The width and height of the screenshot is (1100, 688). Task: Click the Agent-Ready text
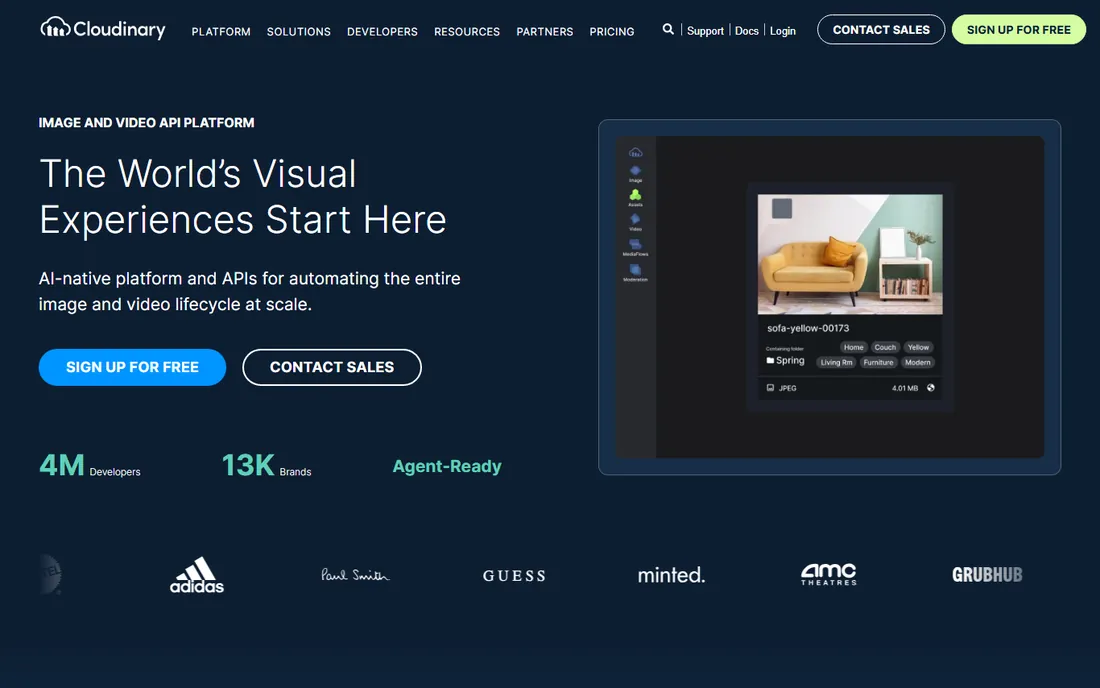pos(447,466)
